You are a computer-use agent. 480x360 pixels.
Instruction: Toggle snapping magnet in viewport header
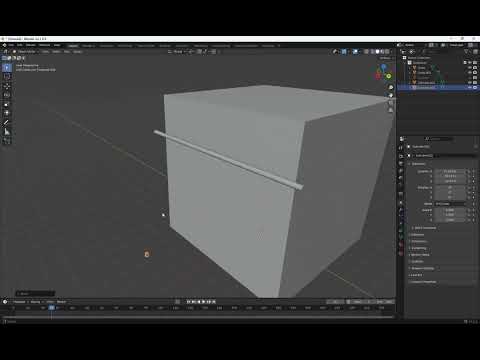point(199,52)
